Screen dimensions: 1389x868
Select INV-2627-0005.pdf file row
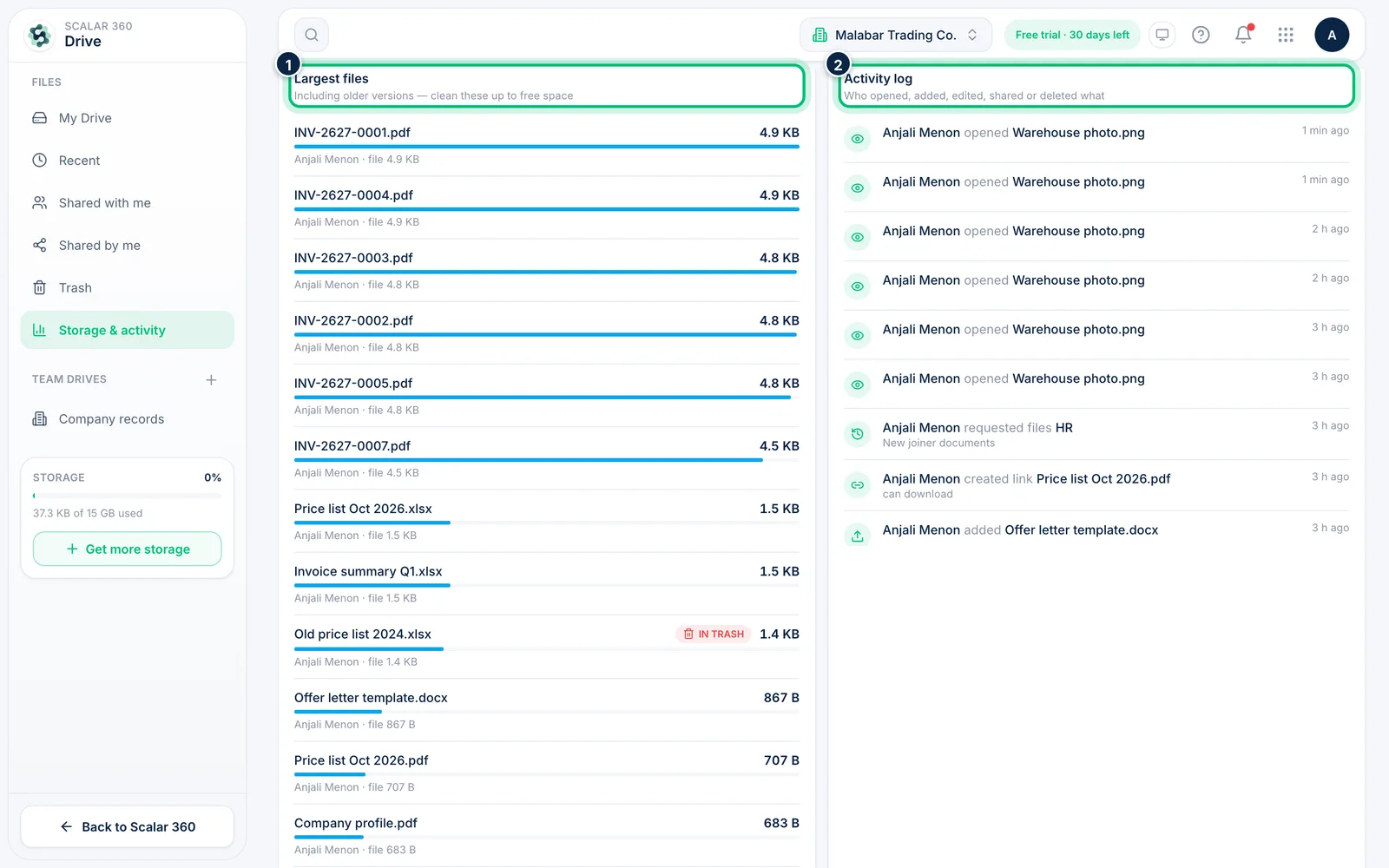point(547,395)
